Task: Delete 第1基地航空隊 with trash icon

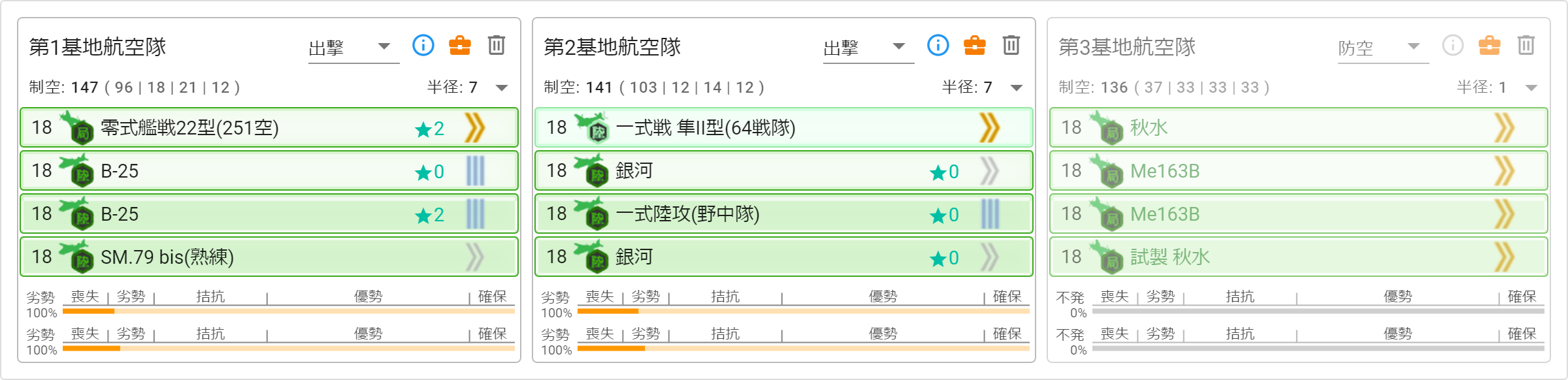Action: click(497, 46)
